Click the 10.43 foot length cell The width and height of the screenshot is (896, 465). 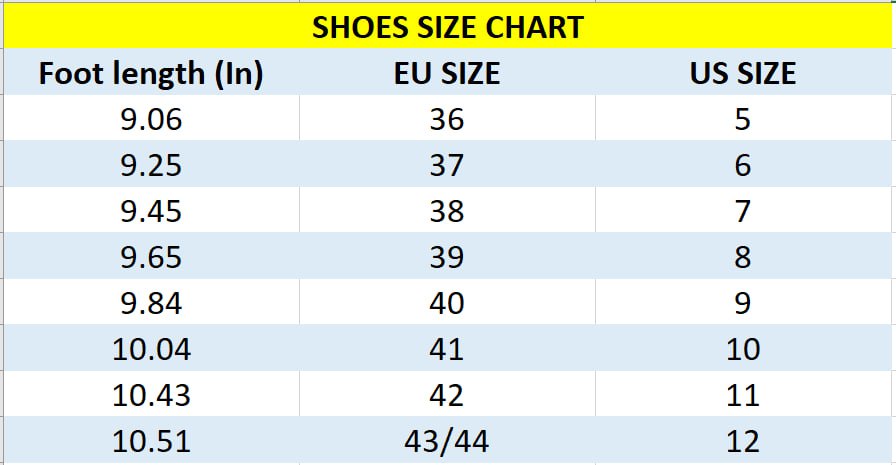[x=151, y=395]
